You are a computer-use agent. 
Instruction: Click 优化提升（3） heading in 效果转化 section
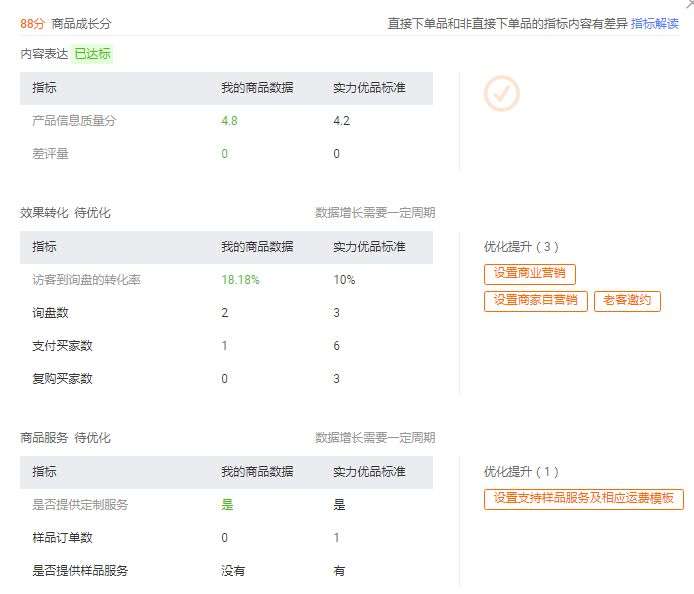click(x=522, y=247)
